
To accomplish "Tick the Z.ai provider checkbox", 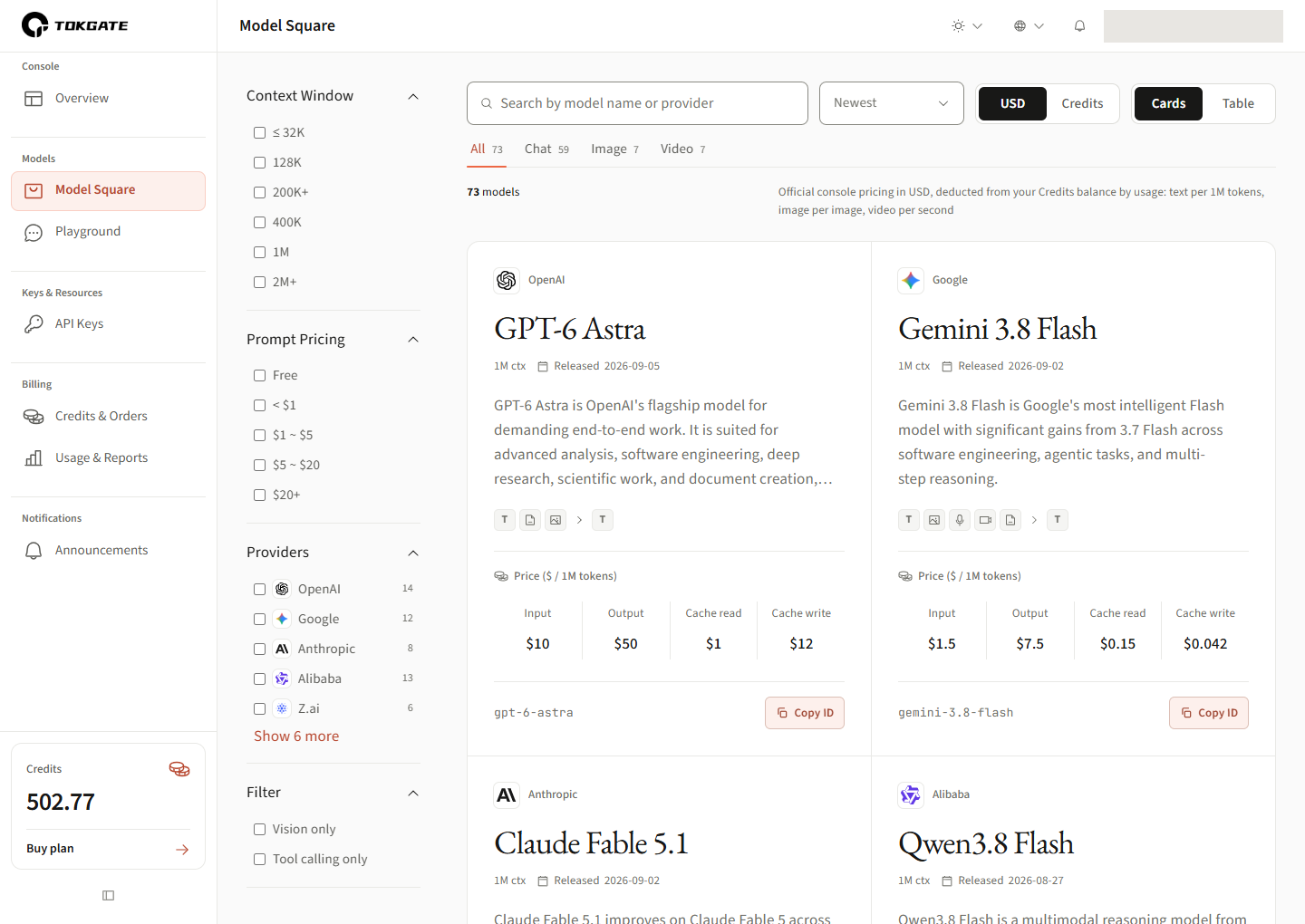I will (260, 709).
